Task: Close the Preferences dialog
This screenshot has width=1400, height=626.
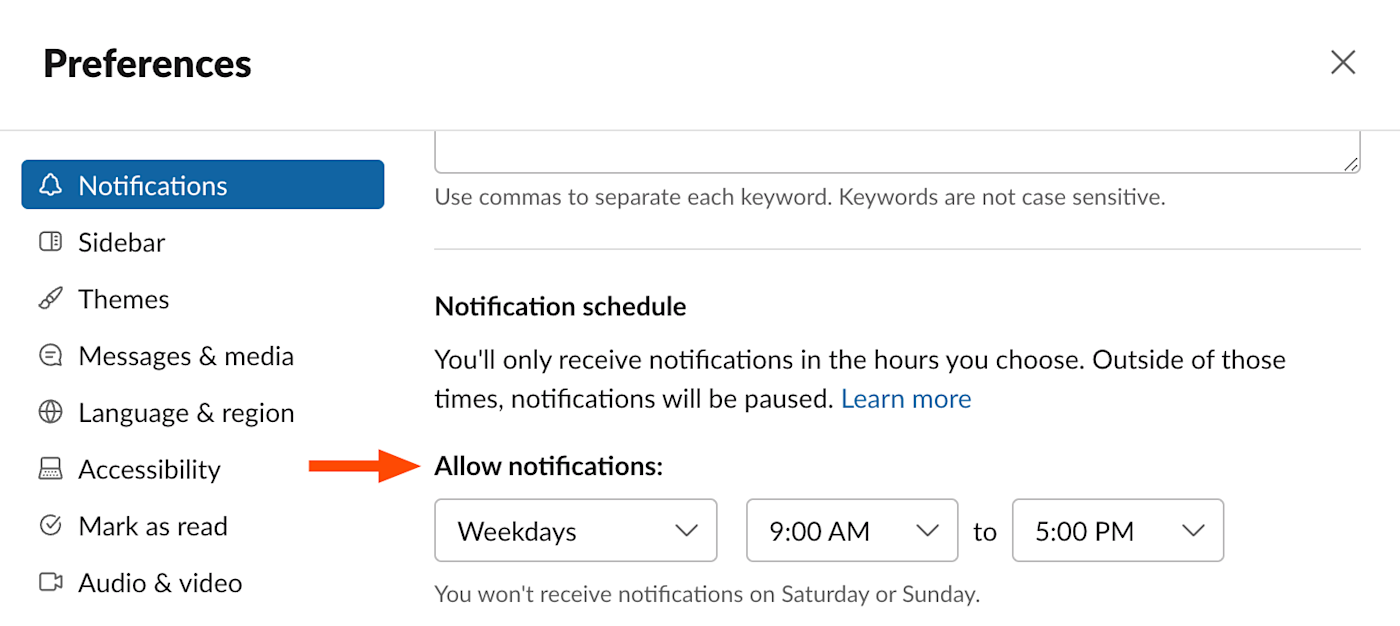Action: tap(1343, 63)
